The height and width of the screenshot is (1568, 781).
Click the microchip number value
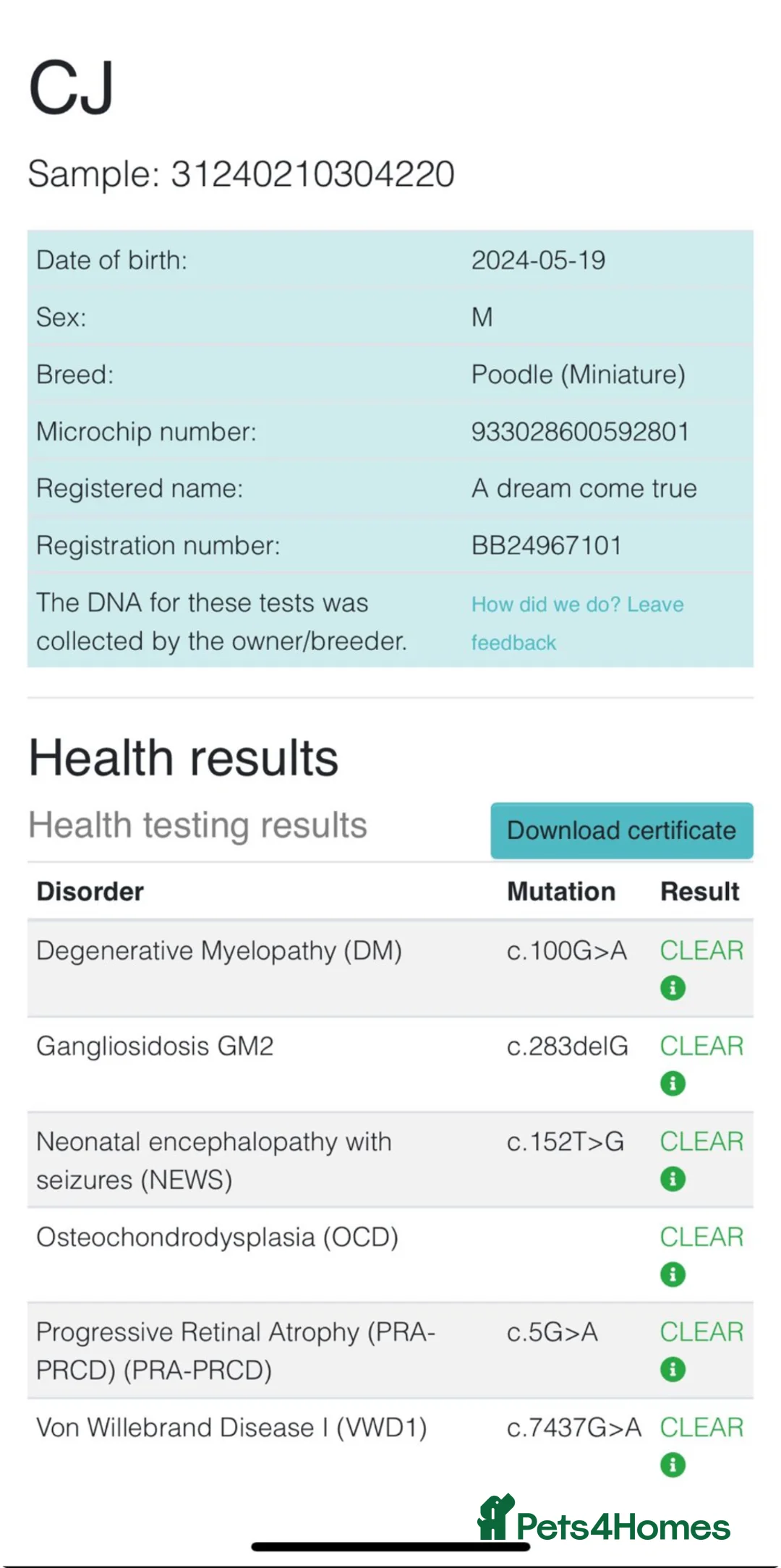pos(580,432)
